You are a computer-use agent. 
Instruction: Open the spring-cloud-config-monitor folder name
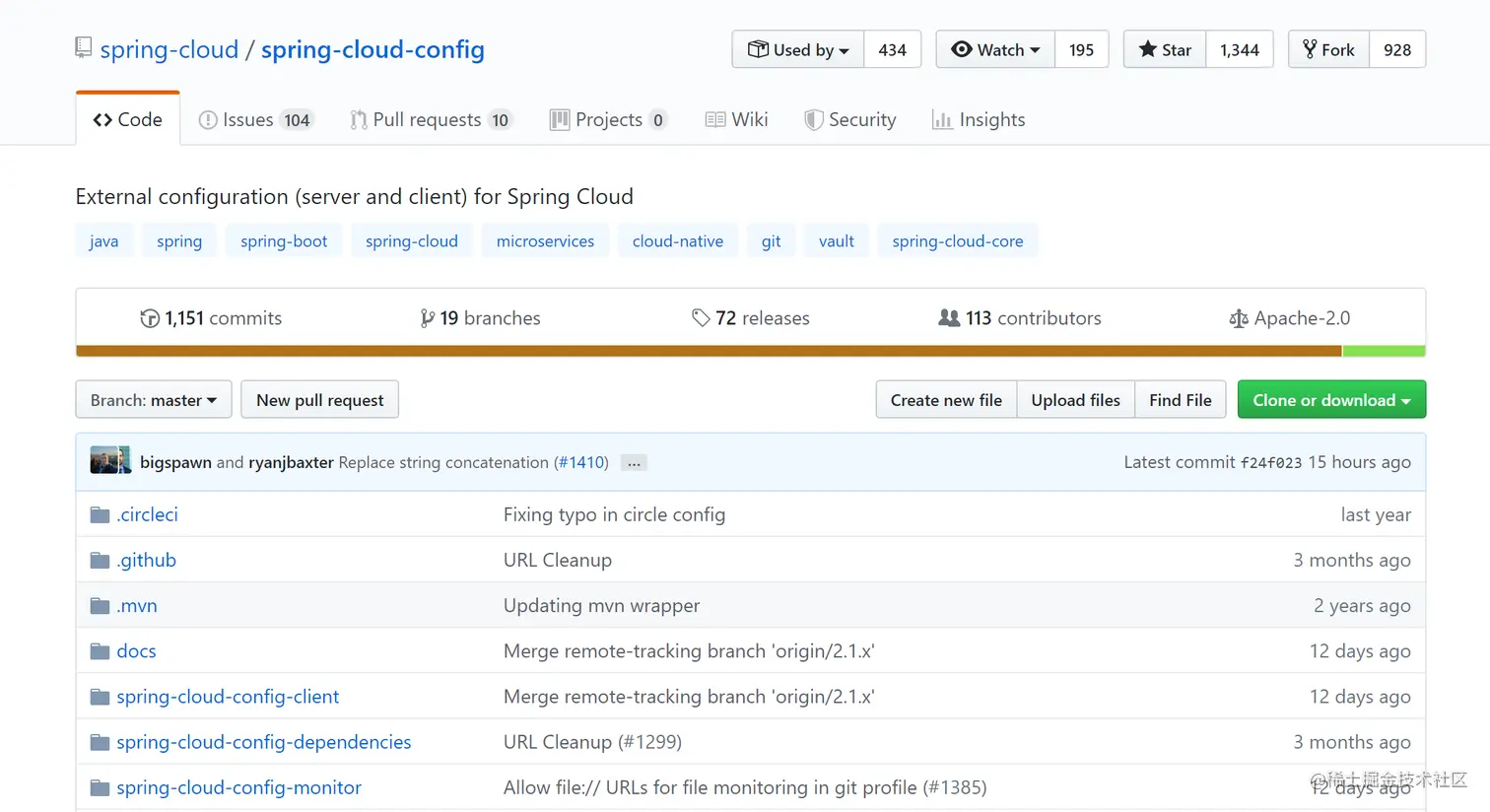point(238,787)
